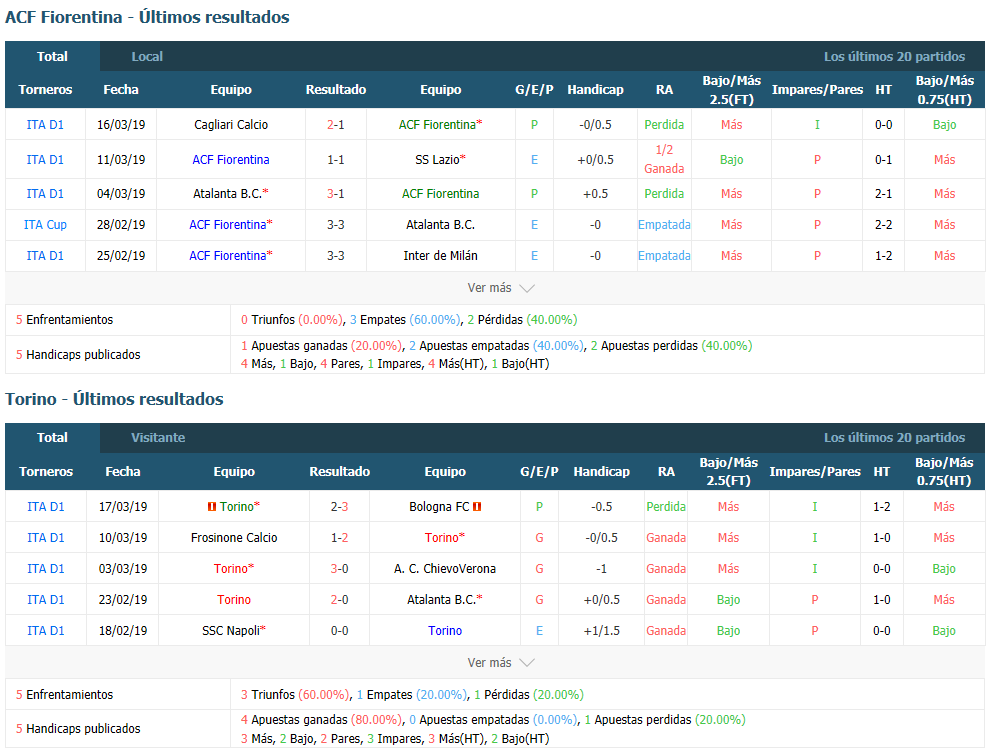Click HT score 2-2 in ITA Cup row
This screenshot has width=990, height=752.
pyautogui.click(x=883, y=224)
